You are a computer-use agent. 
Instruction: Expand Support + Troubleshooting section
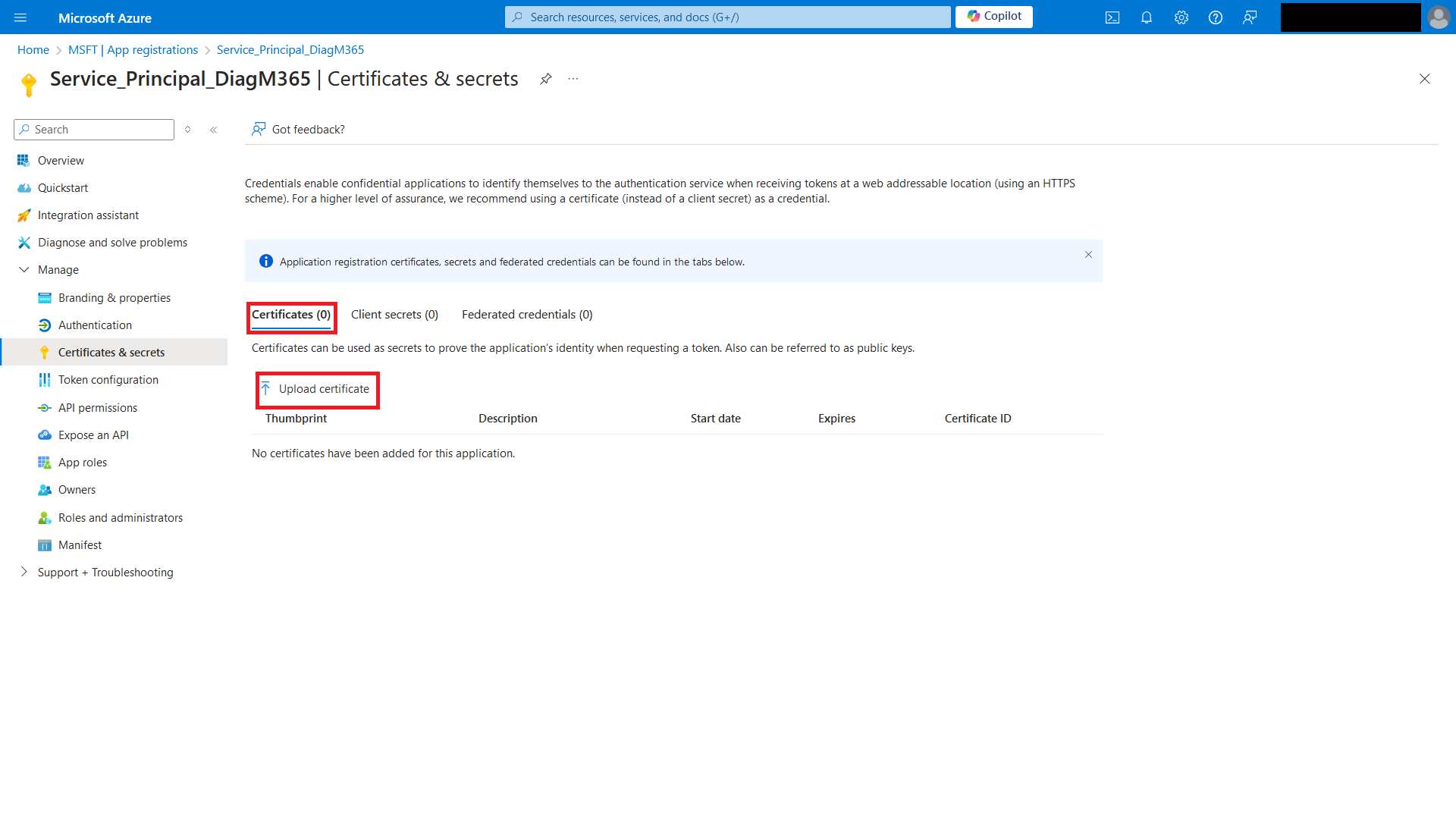[x=24, y=573]
